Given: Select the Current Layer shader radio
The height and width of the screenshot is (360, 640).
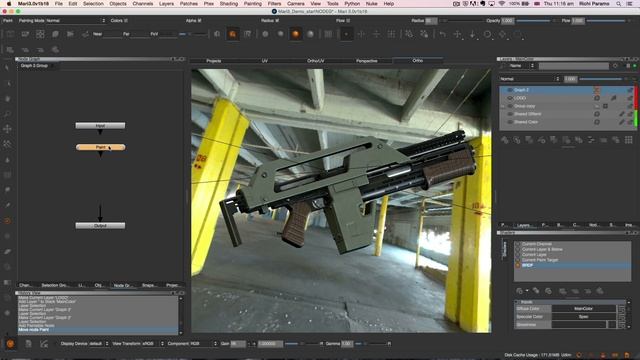Looking at the screenshot, I should [518, 255].
